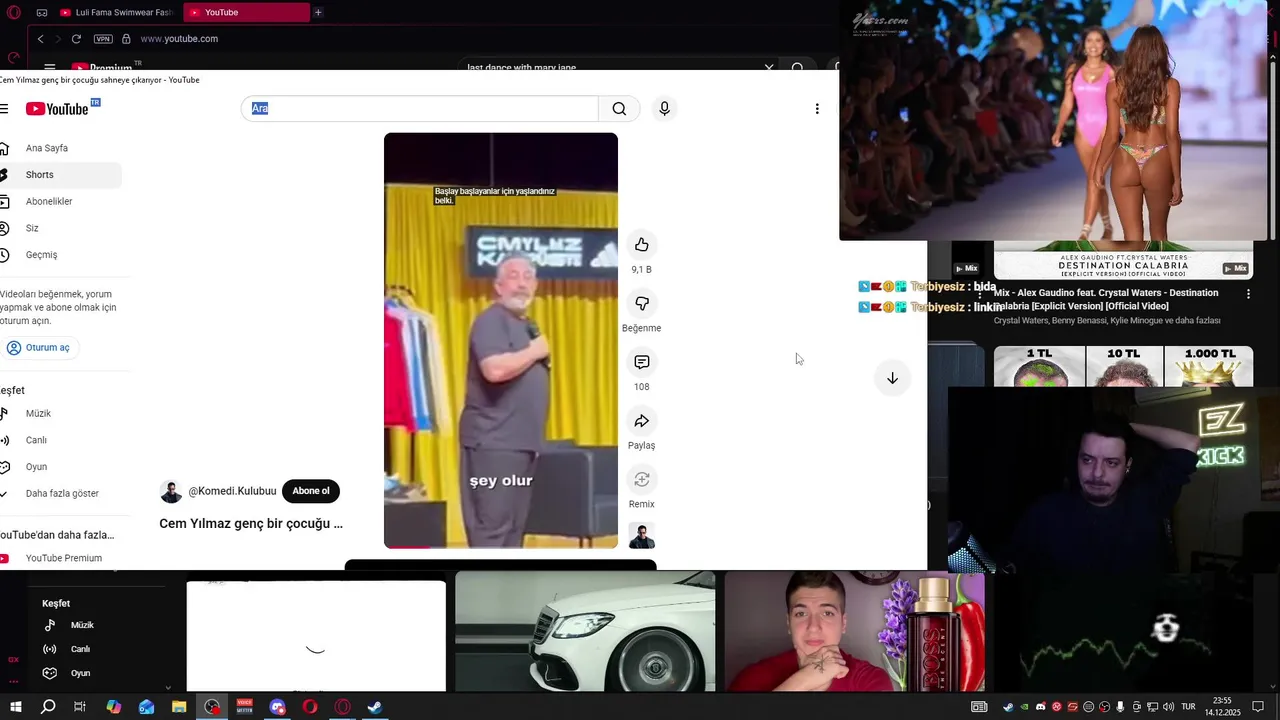Open the Boss perfume video thumbnail
Screen dimensions: 1280x720
854,631
